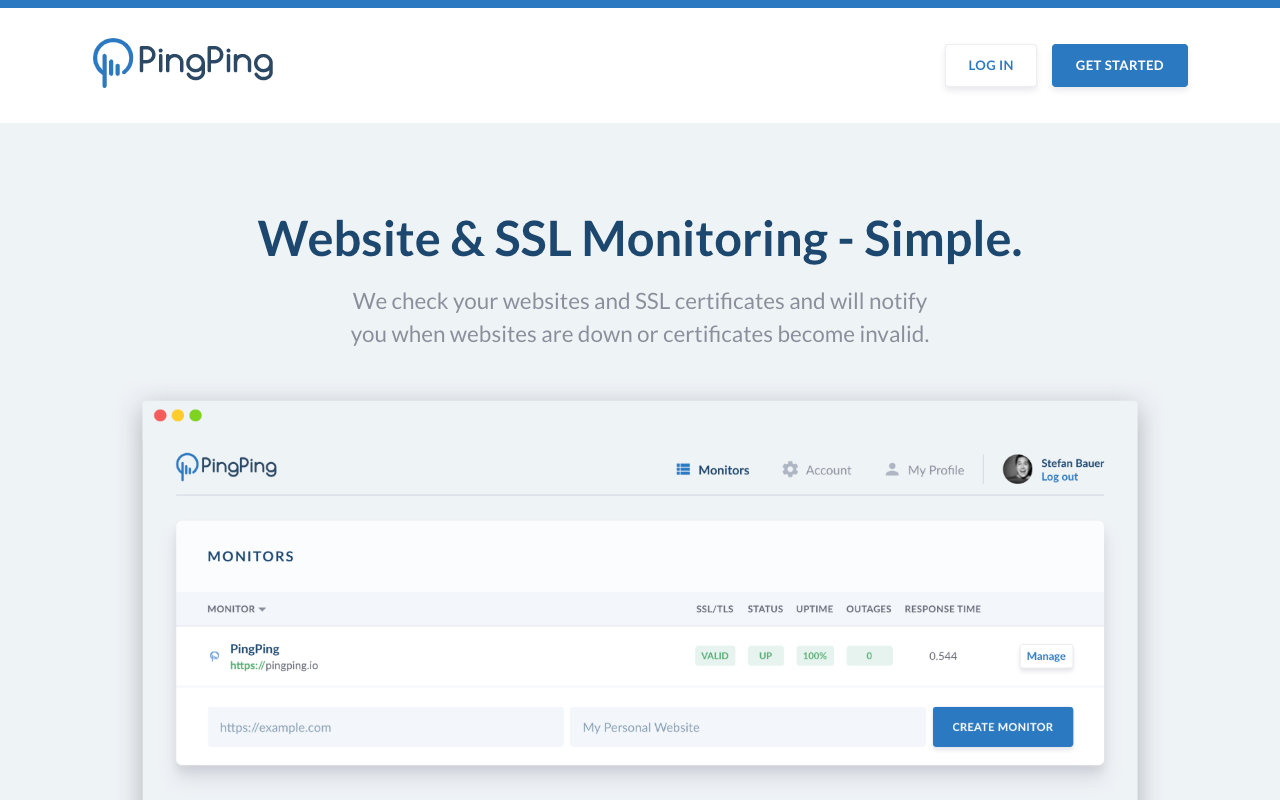Click the Account gear icon
This screenshot has width=1280, height=800.
click(790, 469)
